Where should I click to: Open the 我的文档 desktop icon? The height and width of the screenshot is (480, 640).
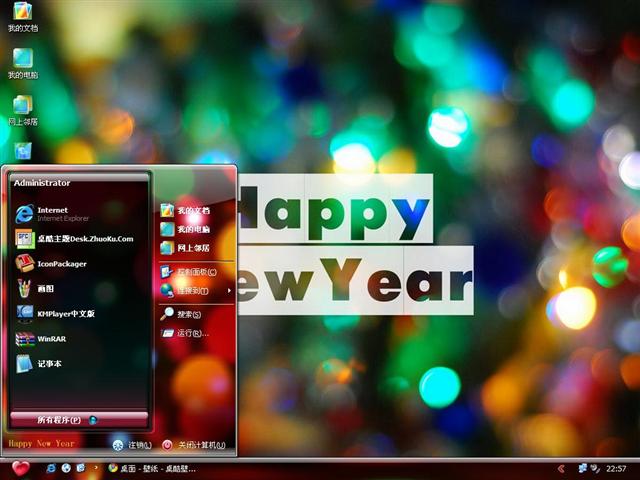[23, 17]
